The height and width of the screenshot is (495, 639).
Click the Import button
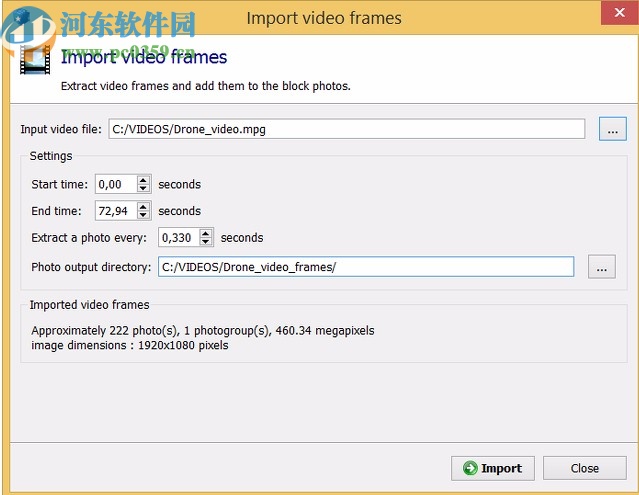493,468
